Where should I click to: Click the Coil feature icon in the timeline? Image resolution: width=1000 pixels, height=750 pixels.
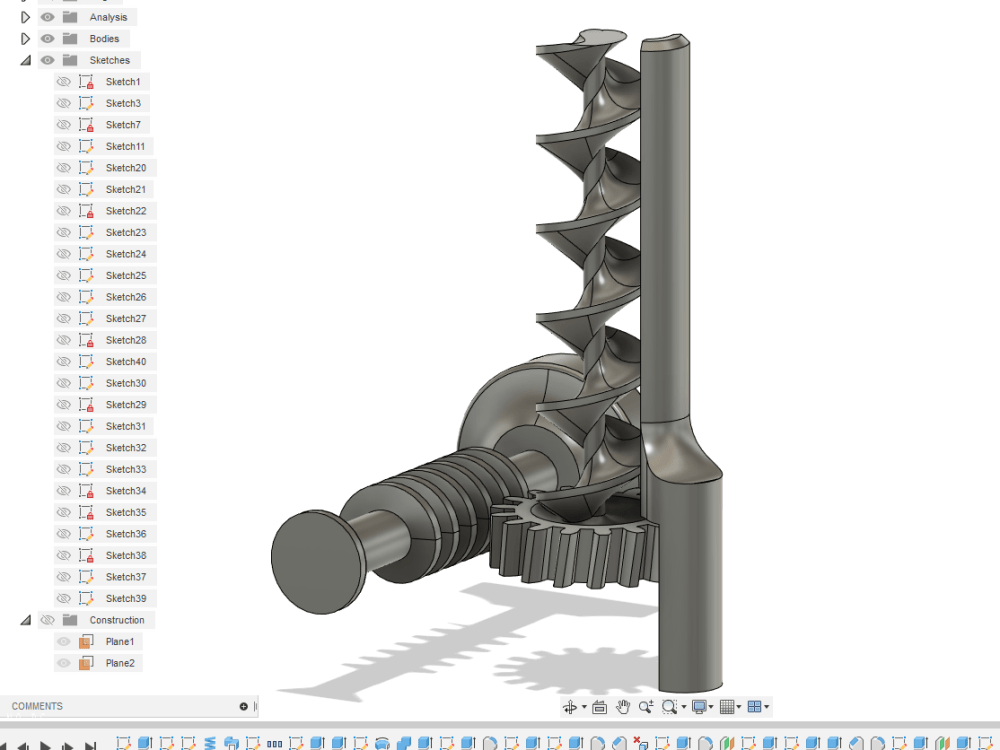(x=210, y=743)
